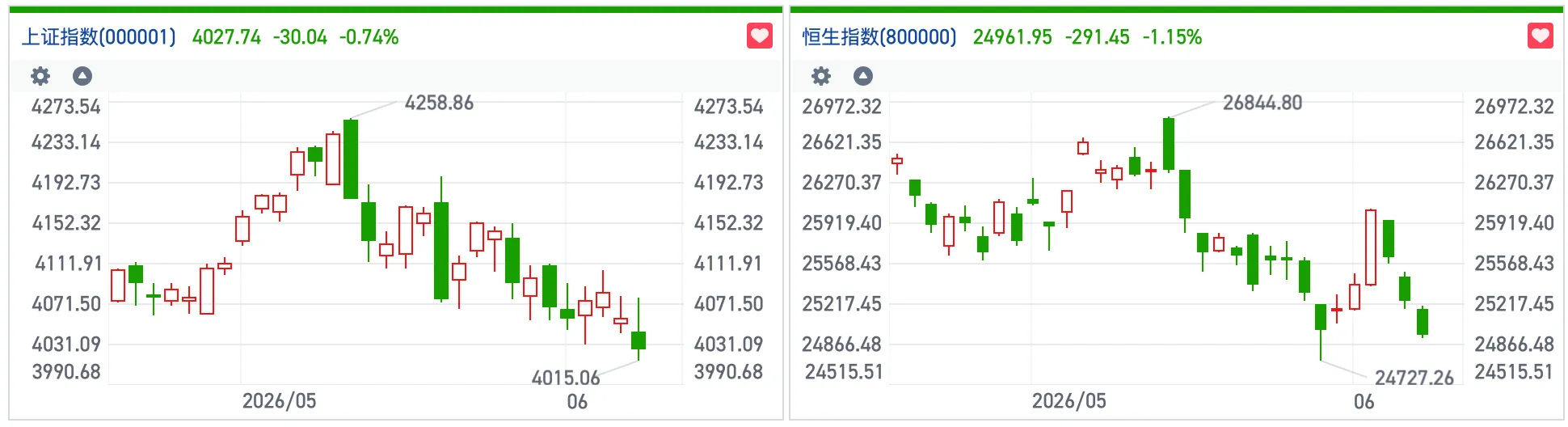The image size is (1568, 427).
Task: Click right axis value 25217.45 in 恒生指数 chart
Action: [x=1514, y=304]
